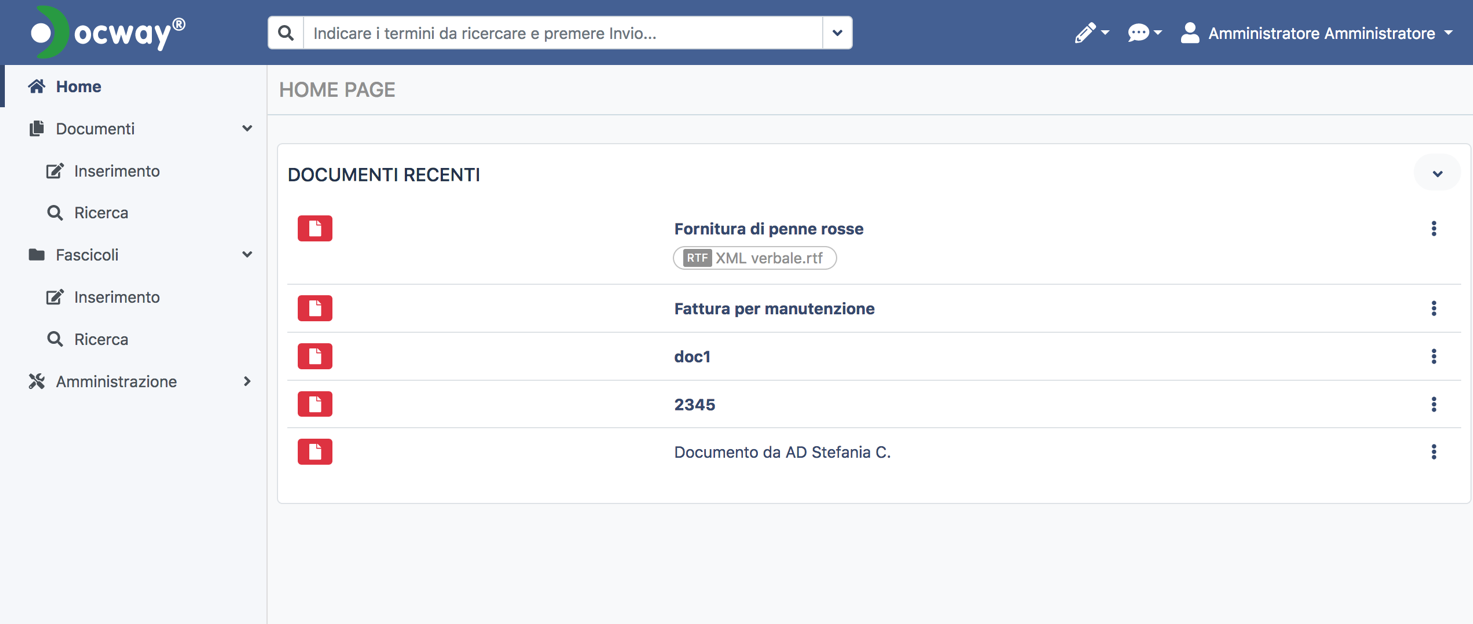Open the XML verbale.rtf attachment

click(755, 258)
